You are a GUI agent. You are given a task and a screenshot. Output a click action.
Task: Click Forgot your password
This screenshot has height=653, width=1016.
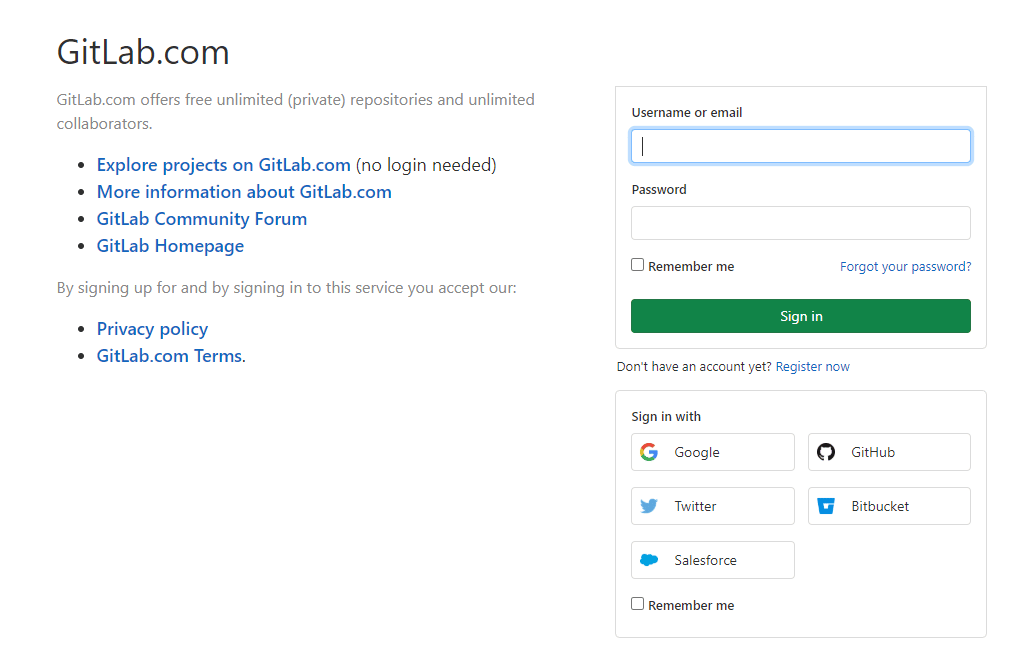click(905, 266)
